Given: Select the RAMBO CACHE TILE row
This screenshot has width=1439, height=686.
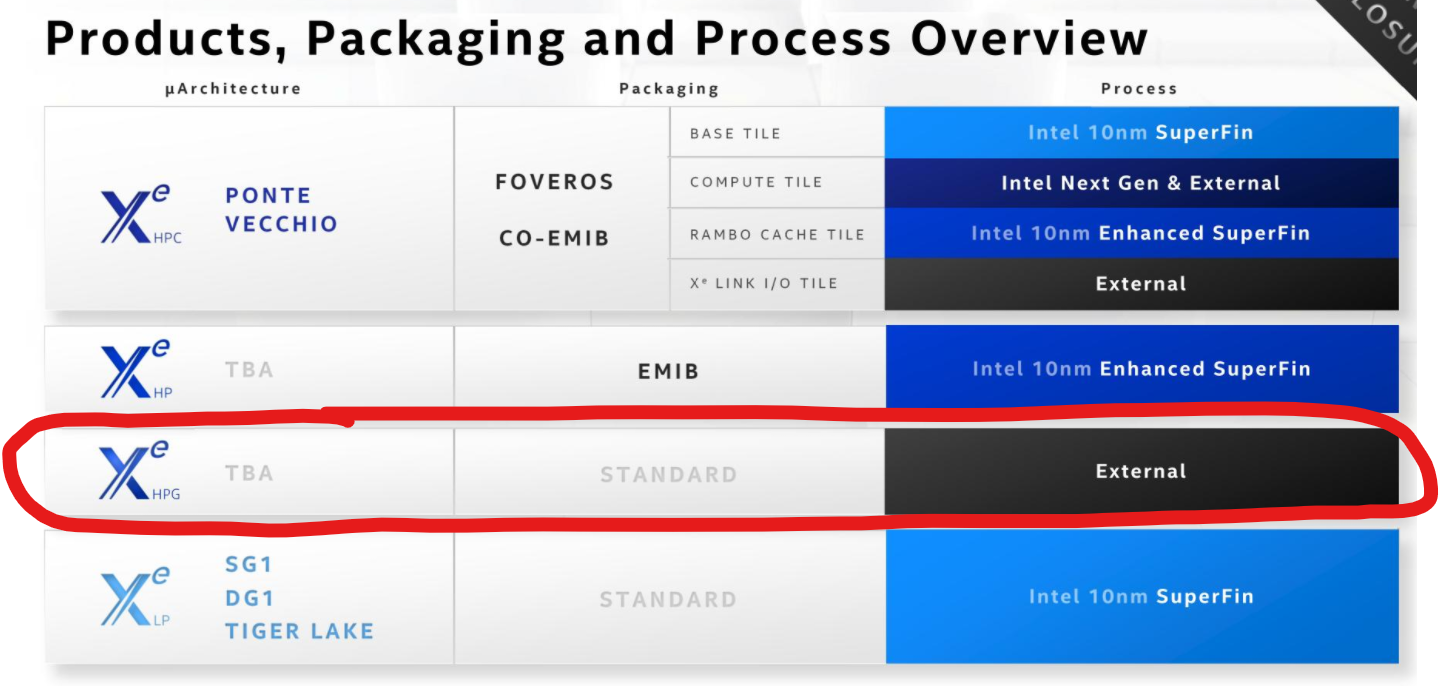Looking at the screenshot, I should point(777,234).
